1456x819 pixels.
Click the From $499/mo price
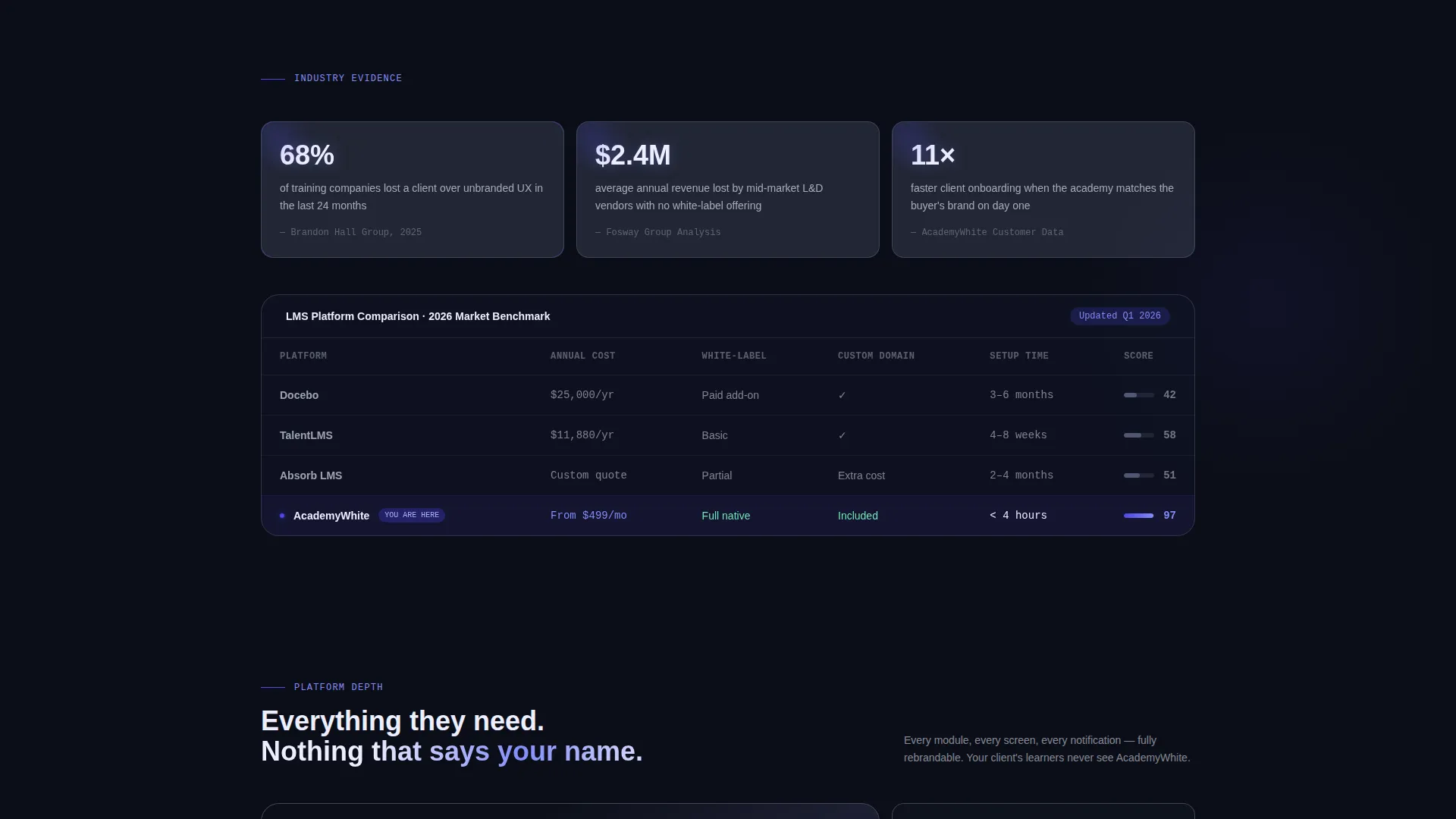point(588,516)
